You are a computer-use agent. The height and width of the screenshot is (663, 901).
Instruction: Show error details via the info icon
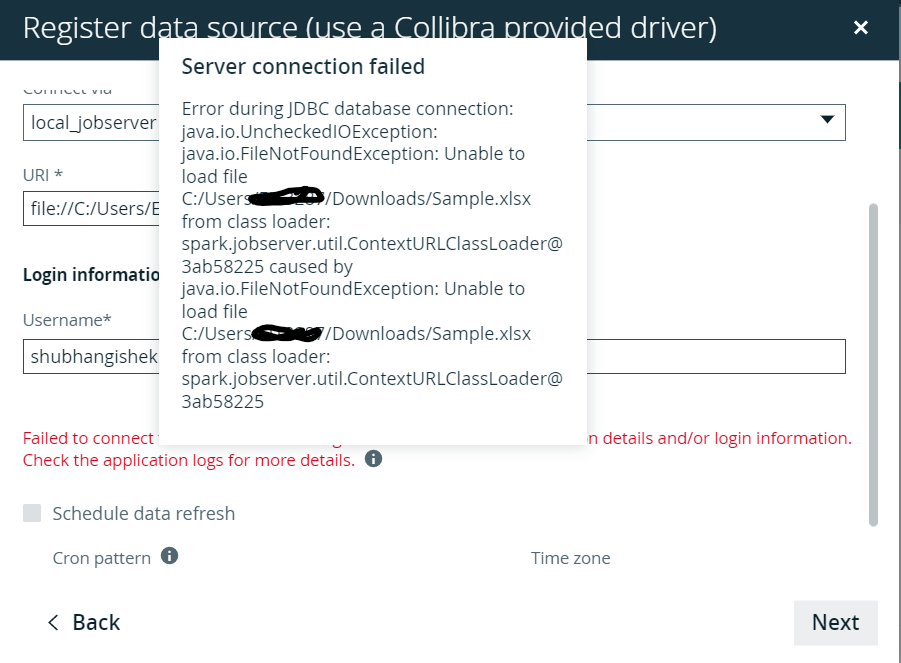pos(374,459)
